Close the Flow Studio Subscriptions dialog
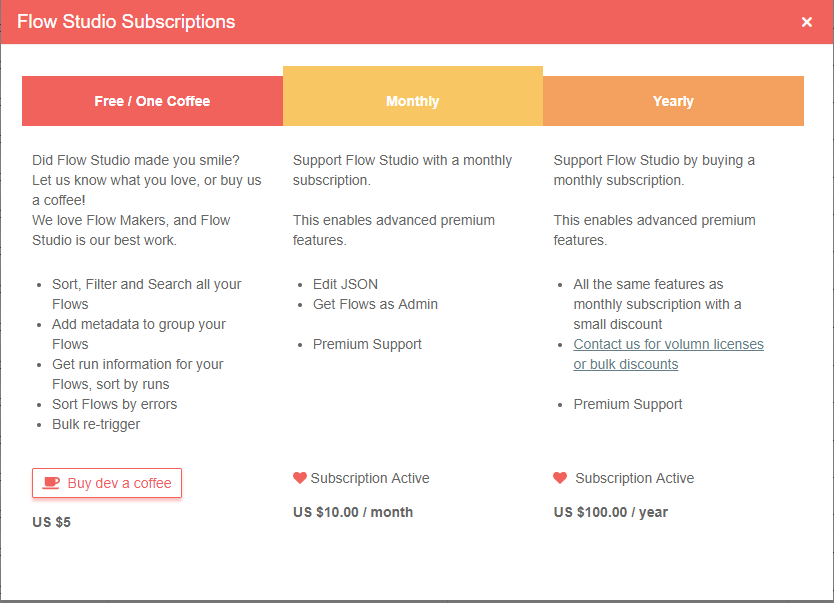This screenshot has height=603, width=834. click(807, 22)
